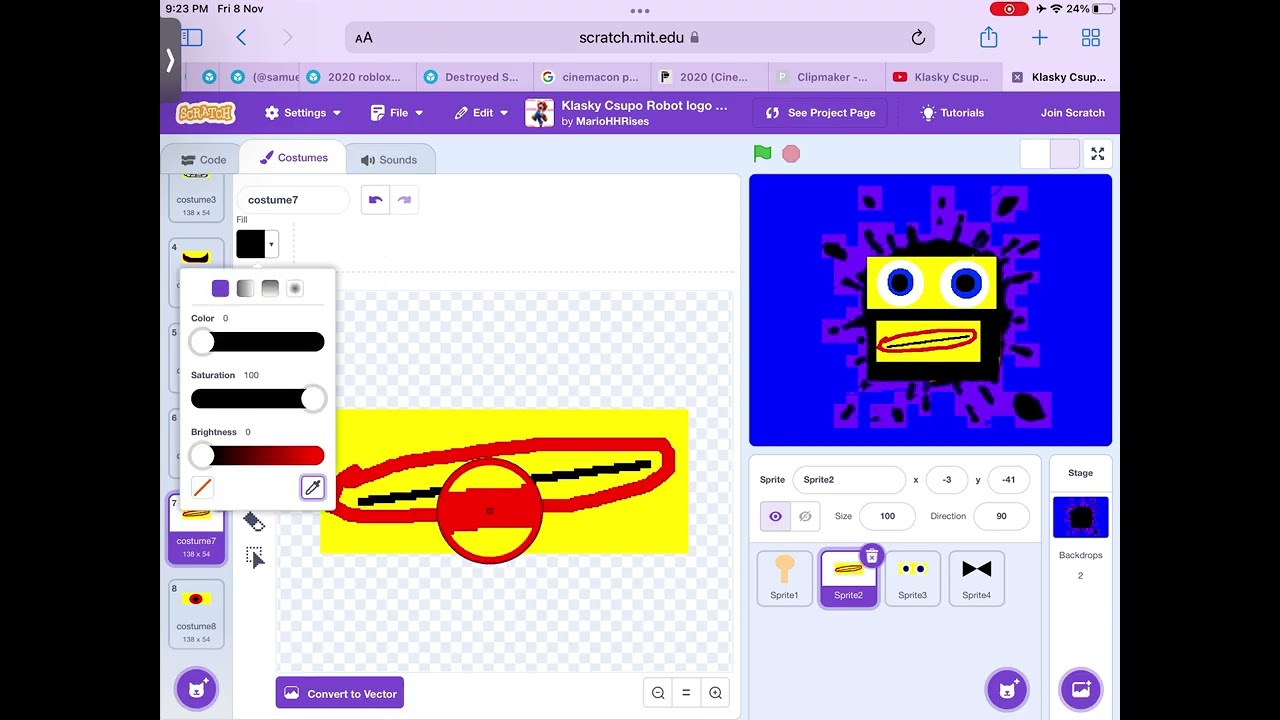Select solid fill style
The height and width of the screenshot is (720, 1280).
[220, 288]
